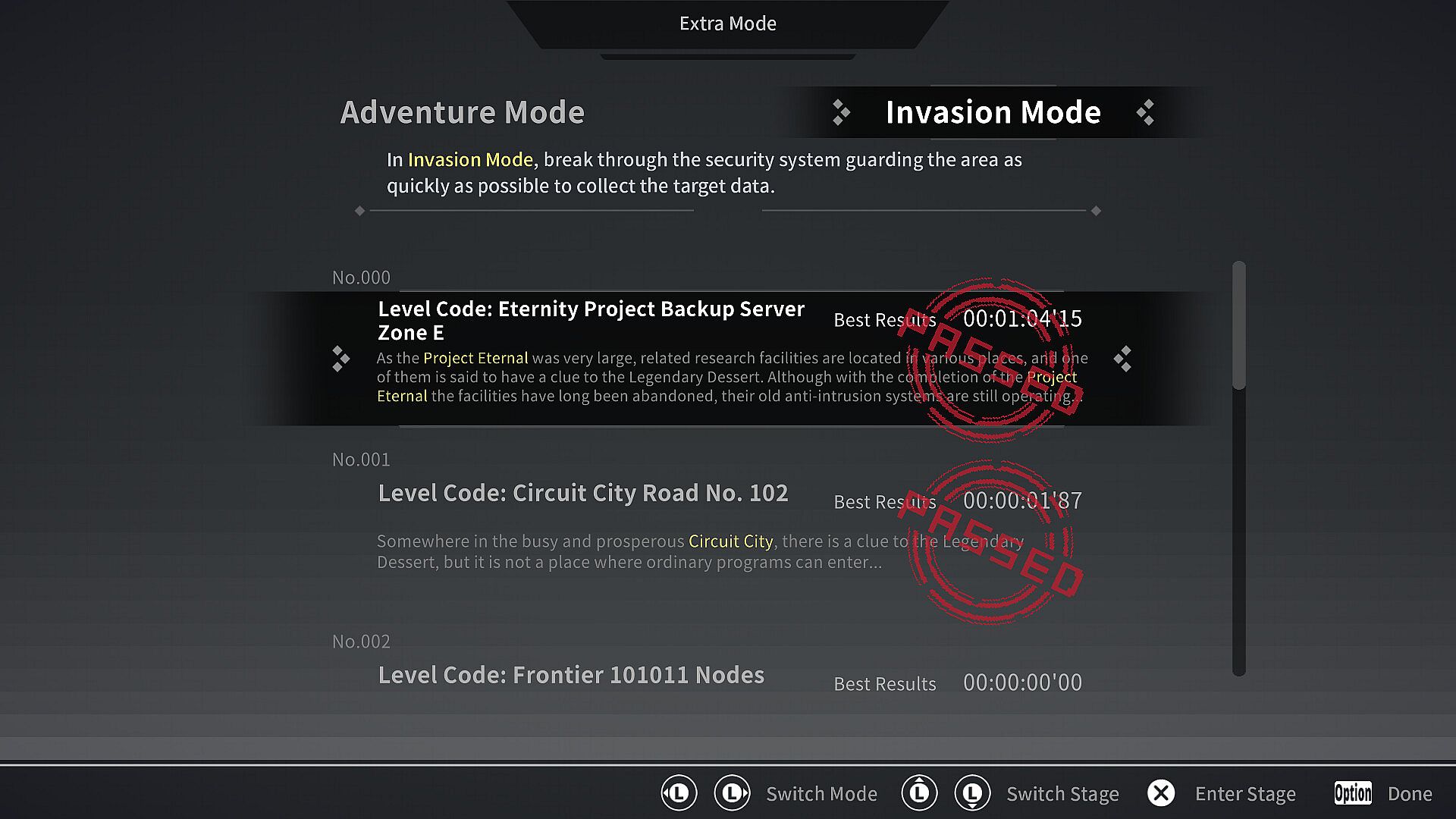Click the diamond arrow right of Invasion Mode
Screen dimensions: 1456x819
click(x=1145, y=112)
